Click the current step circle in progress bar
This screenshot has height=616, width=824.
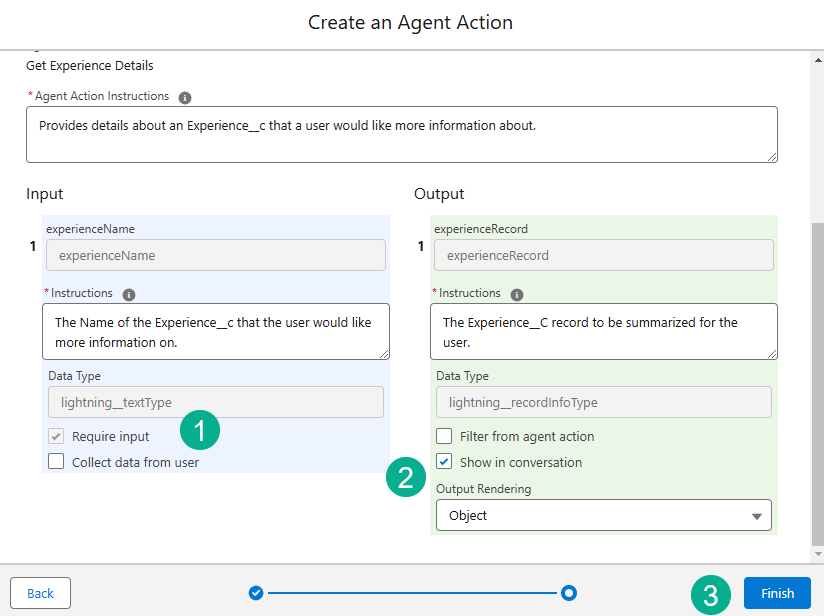(x=569, y=593)
